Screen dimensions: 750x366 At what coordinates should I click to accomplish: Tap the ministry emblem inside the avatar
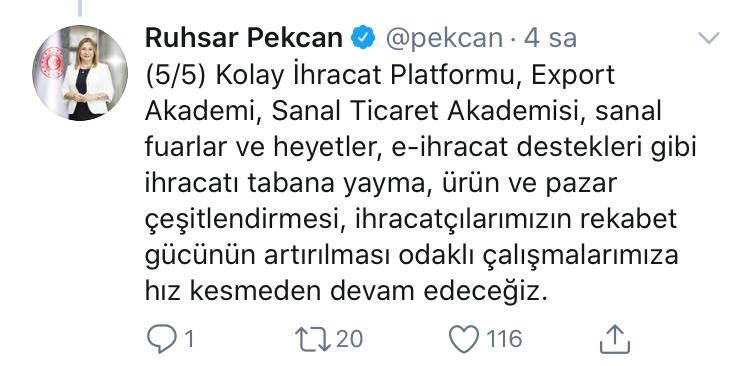pyautogui.click(x=52, y=62)
